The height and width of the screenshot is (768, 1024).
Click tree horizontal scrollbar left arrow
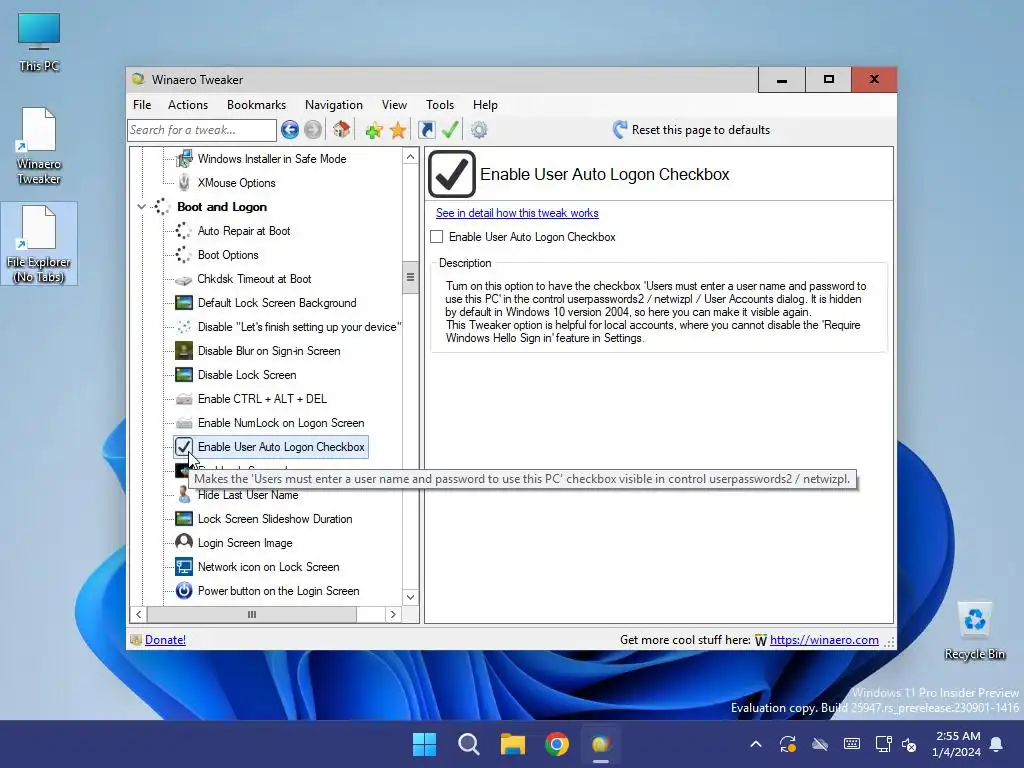[x=138, y=615]
